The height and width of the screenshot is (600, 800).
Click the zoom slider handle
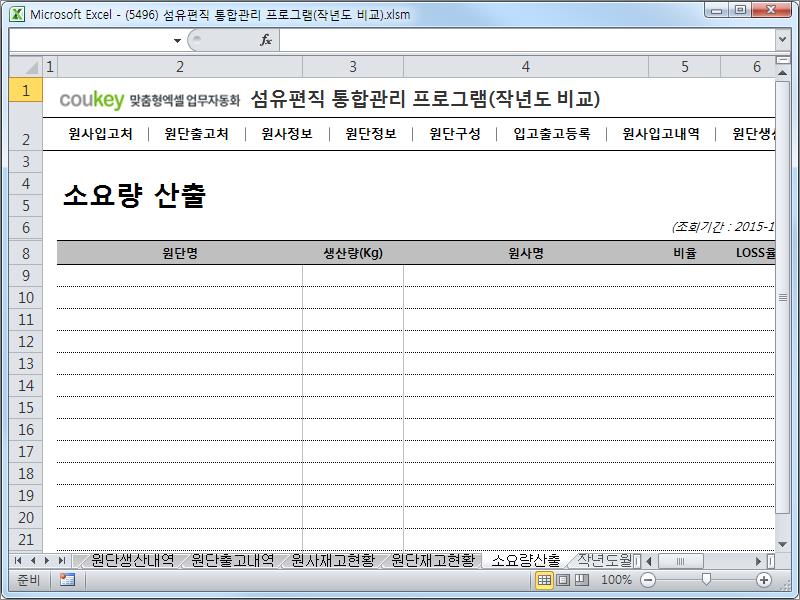(706, 580)
